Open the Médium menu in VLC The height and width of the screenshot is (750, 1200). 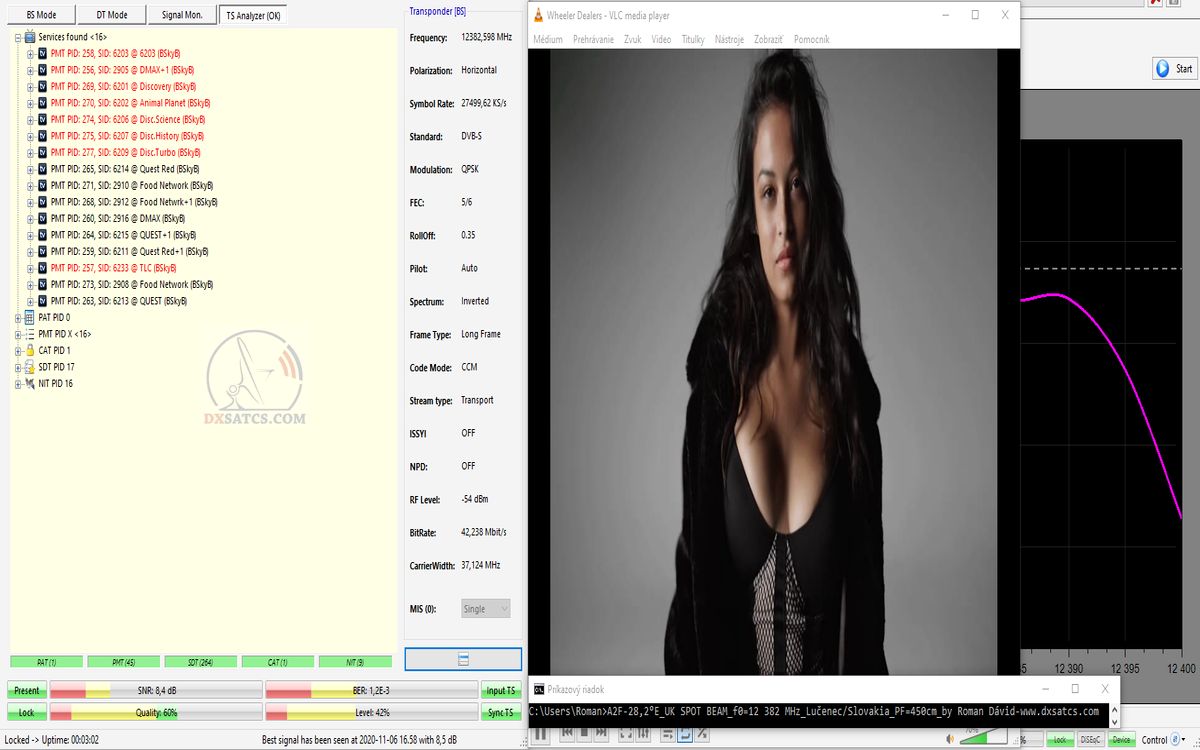click(x=548, y=40)
